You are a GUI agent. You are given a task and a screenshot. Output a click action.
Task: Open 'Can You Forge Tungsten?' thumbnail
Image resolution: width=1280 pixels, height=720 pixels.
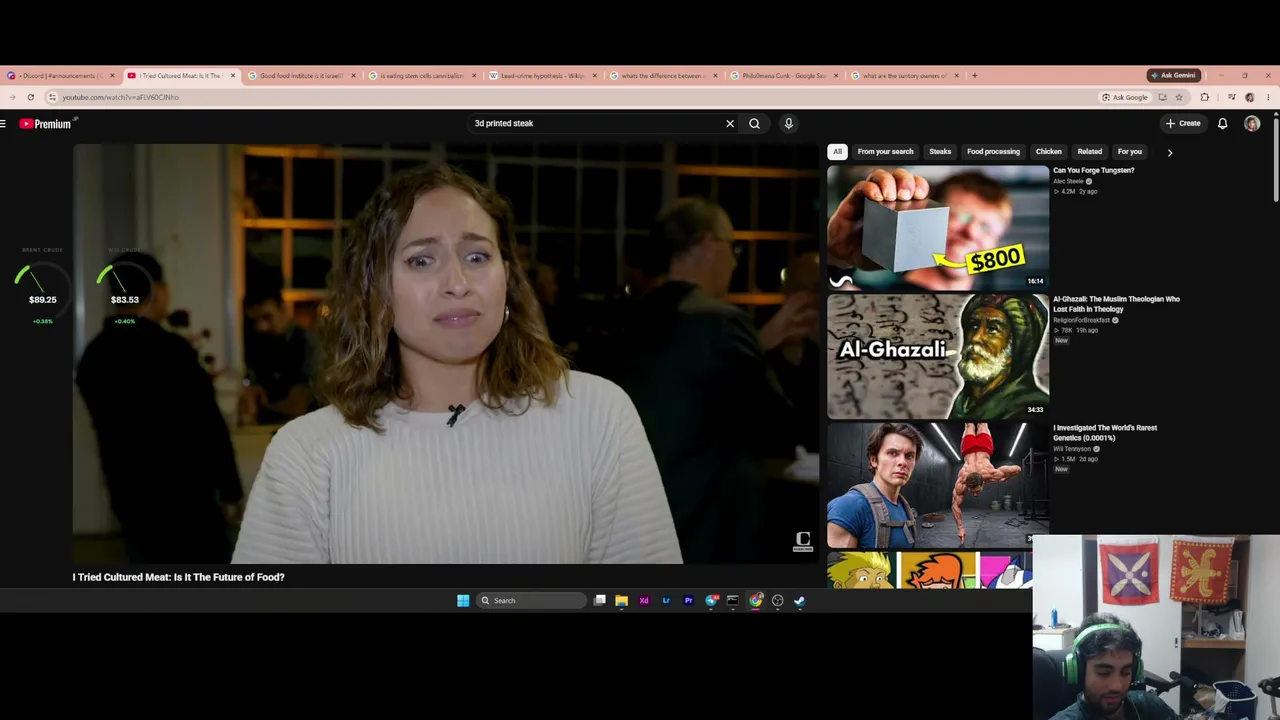coord(938,227)
